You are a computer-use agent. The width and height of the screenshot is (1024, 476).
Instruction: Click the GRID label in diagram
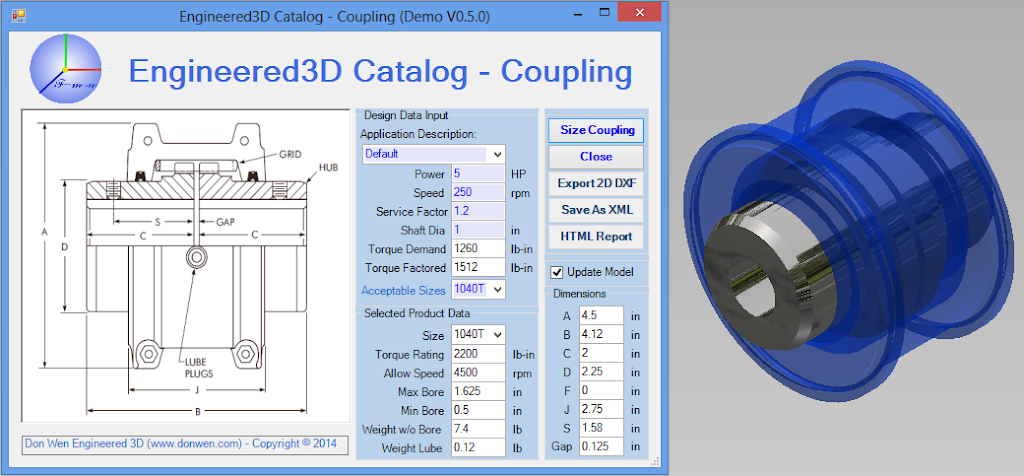click(290, 155)
